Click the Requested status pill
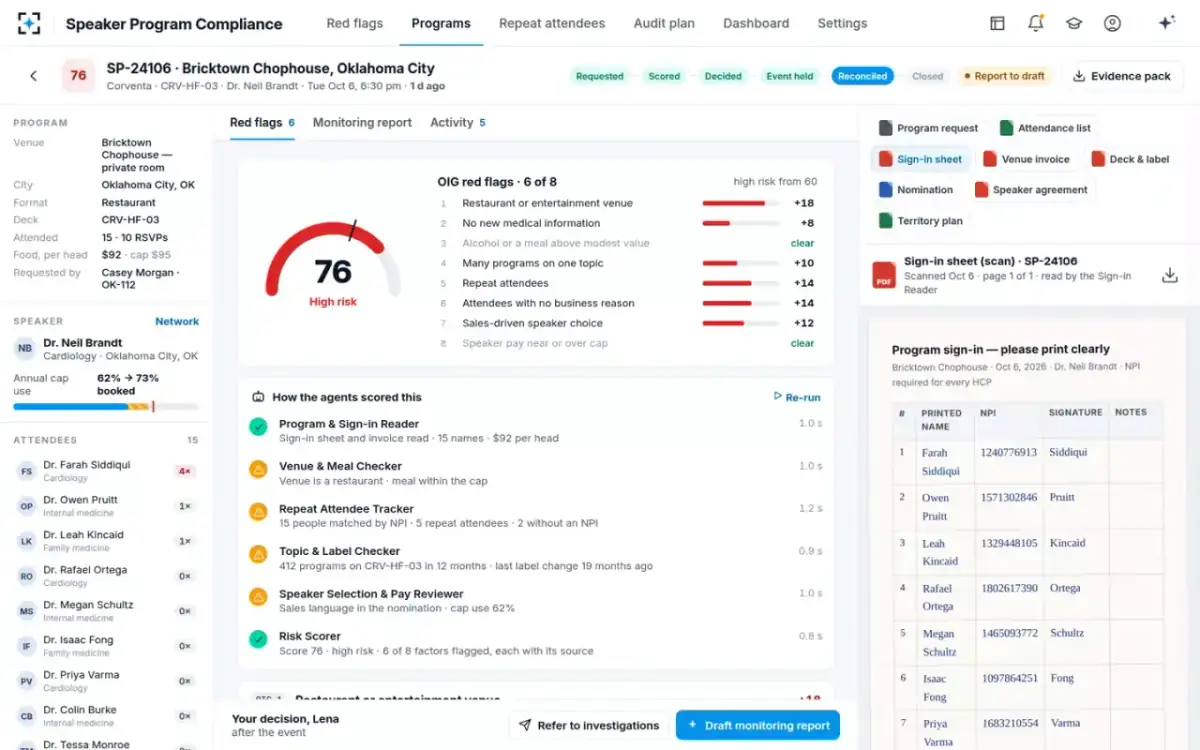Image resolution: width=1200 pixels, height=750 pixels. (x=600, y=76)
